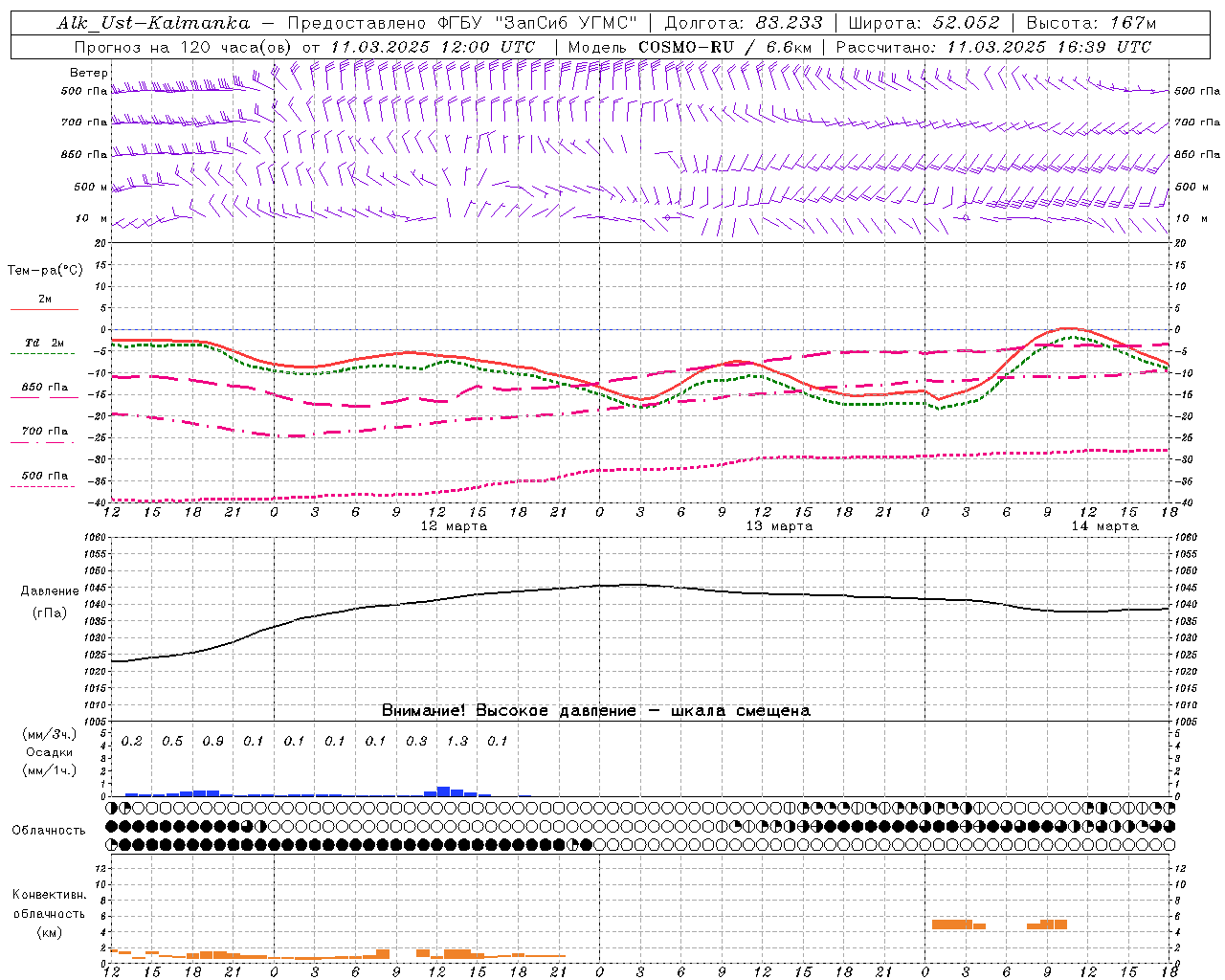Screen dimensions: 1225x980
Task: Click the warning Внимание! Высокое давление — шкала смещена
Action: 596,711
